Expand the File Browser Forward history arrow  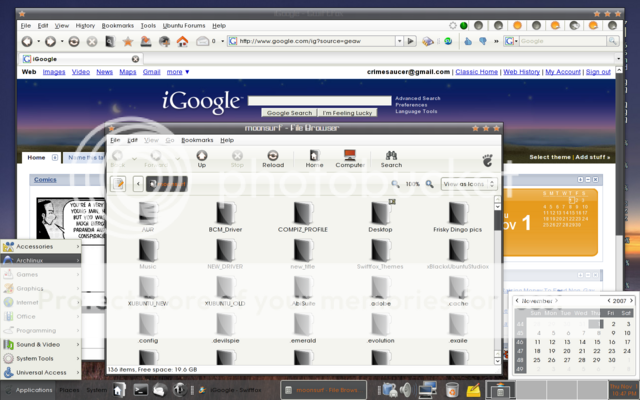tap(178, 159)
